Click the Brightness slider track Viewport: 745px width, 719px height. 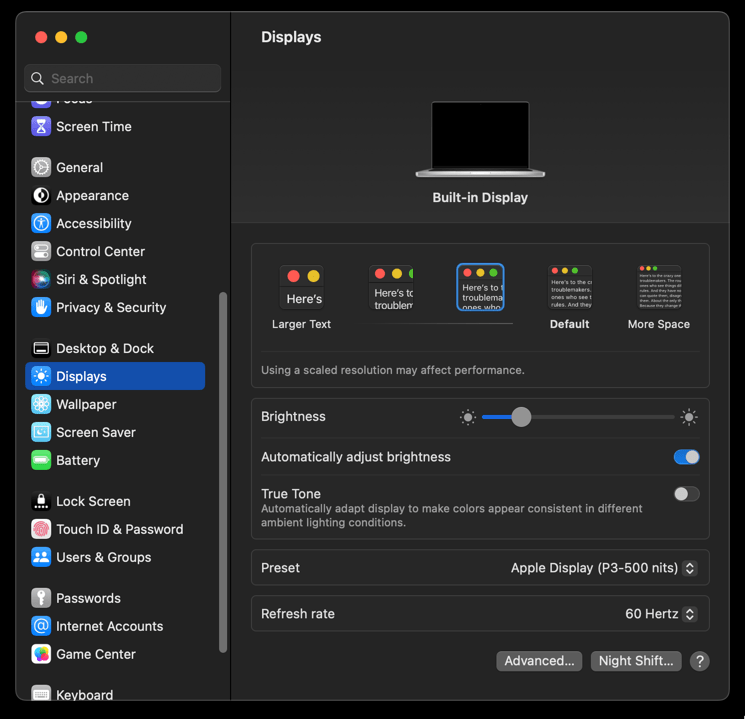tap(600, 417)
